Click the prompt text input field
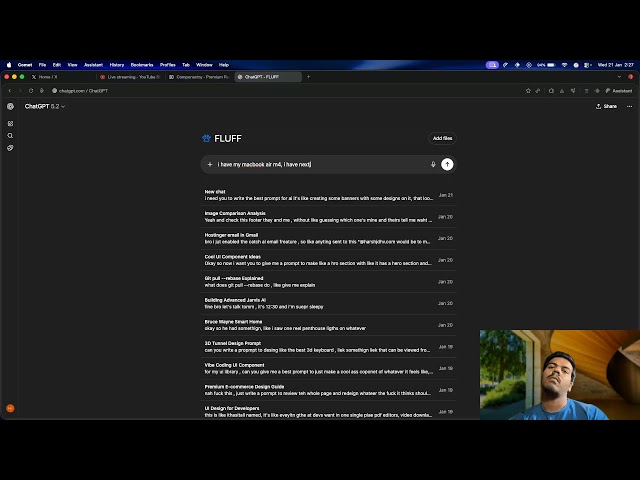Screen dimensions: 640x480 320,164
